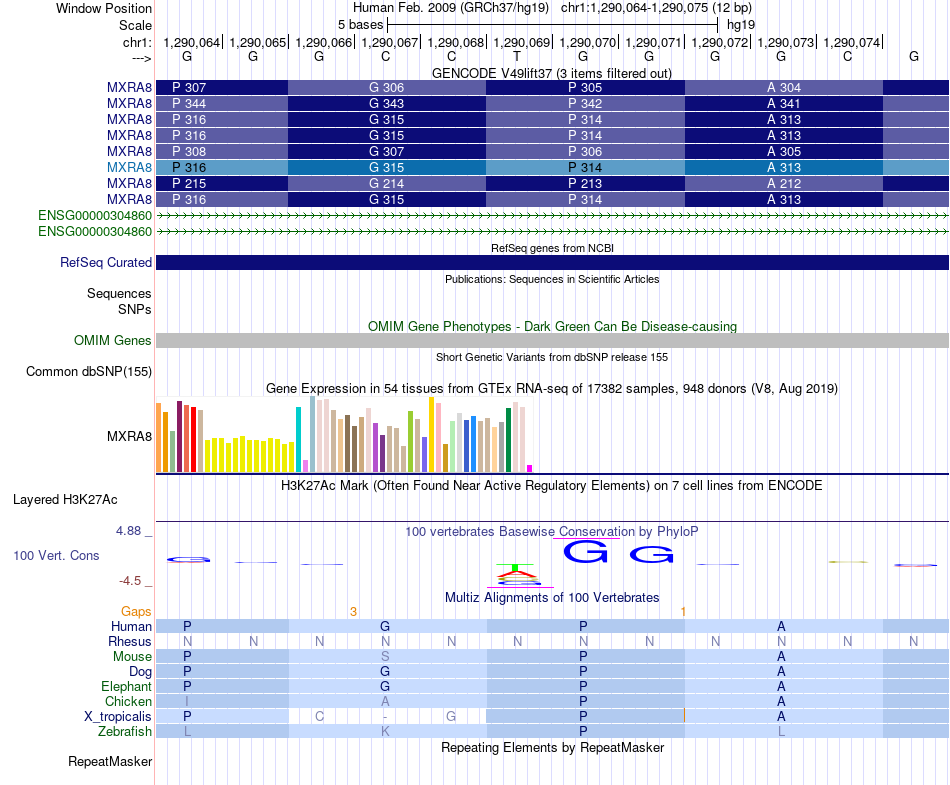
Task: Click the P 213 codon in MXRA8 transcript
Action: pyautogui.click(x=585, y=183)
